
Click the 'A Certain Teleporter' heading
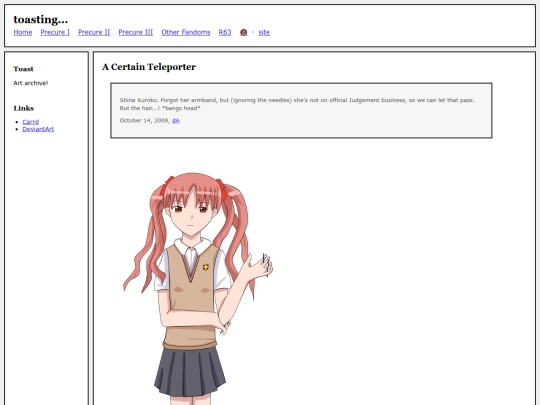149,67
